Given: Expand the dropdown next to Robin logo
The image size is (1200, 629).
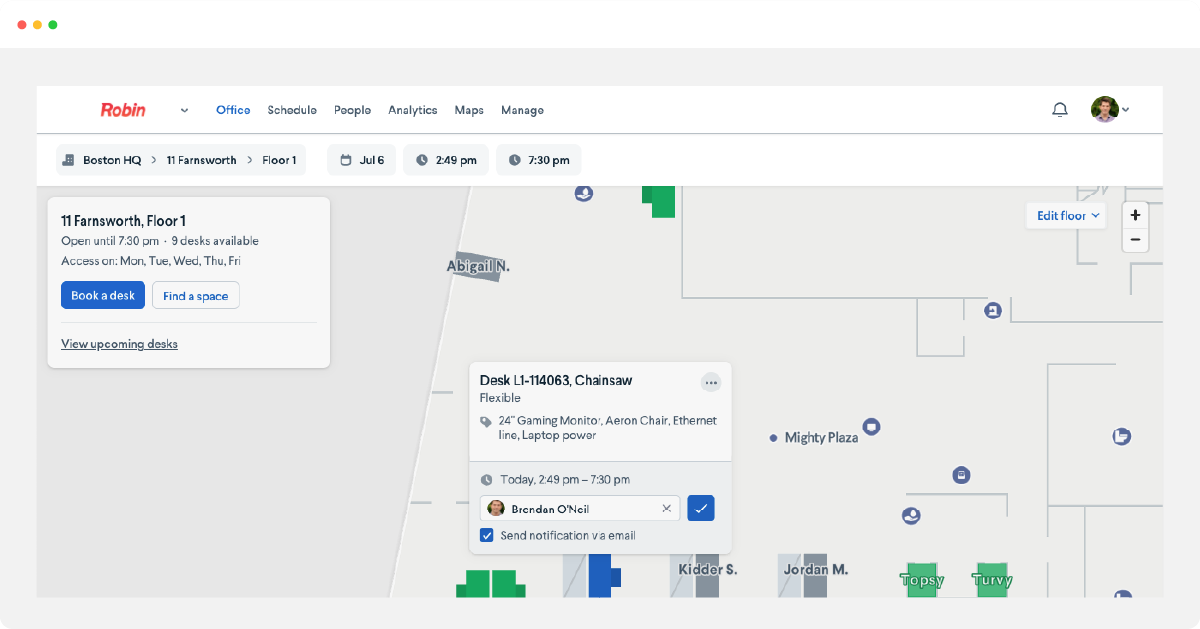Looking at the screenshot, I should (184, 110).
